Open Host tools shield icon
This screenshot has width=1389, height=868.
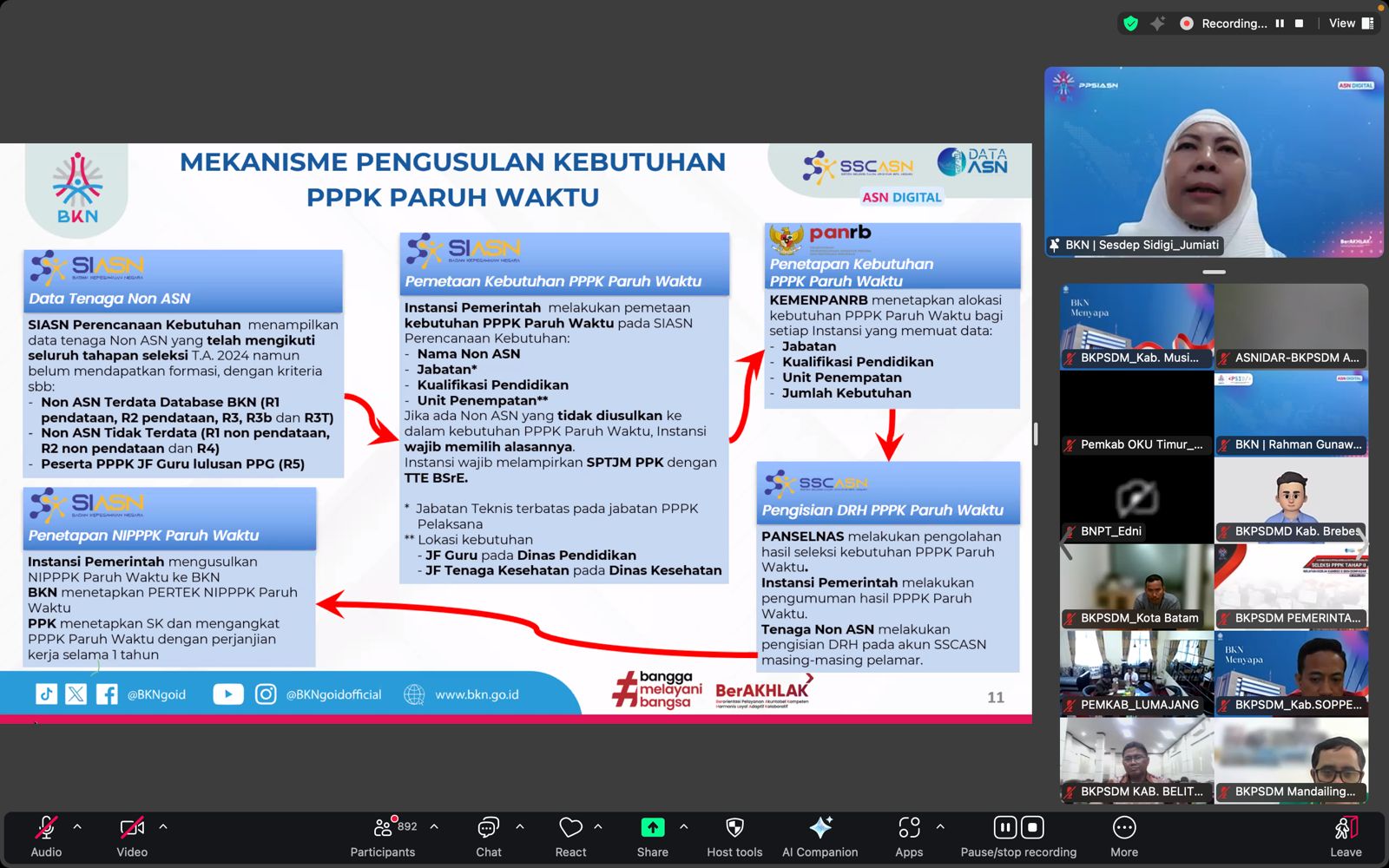click(734, 828)
